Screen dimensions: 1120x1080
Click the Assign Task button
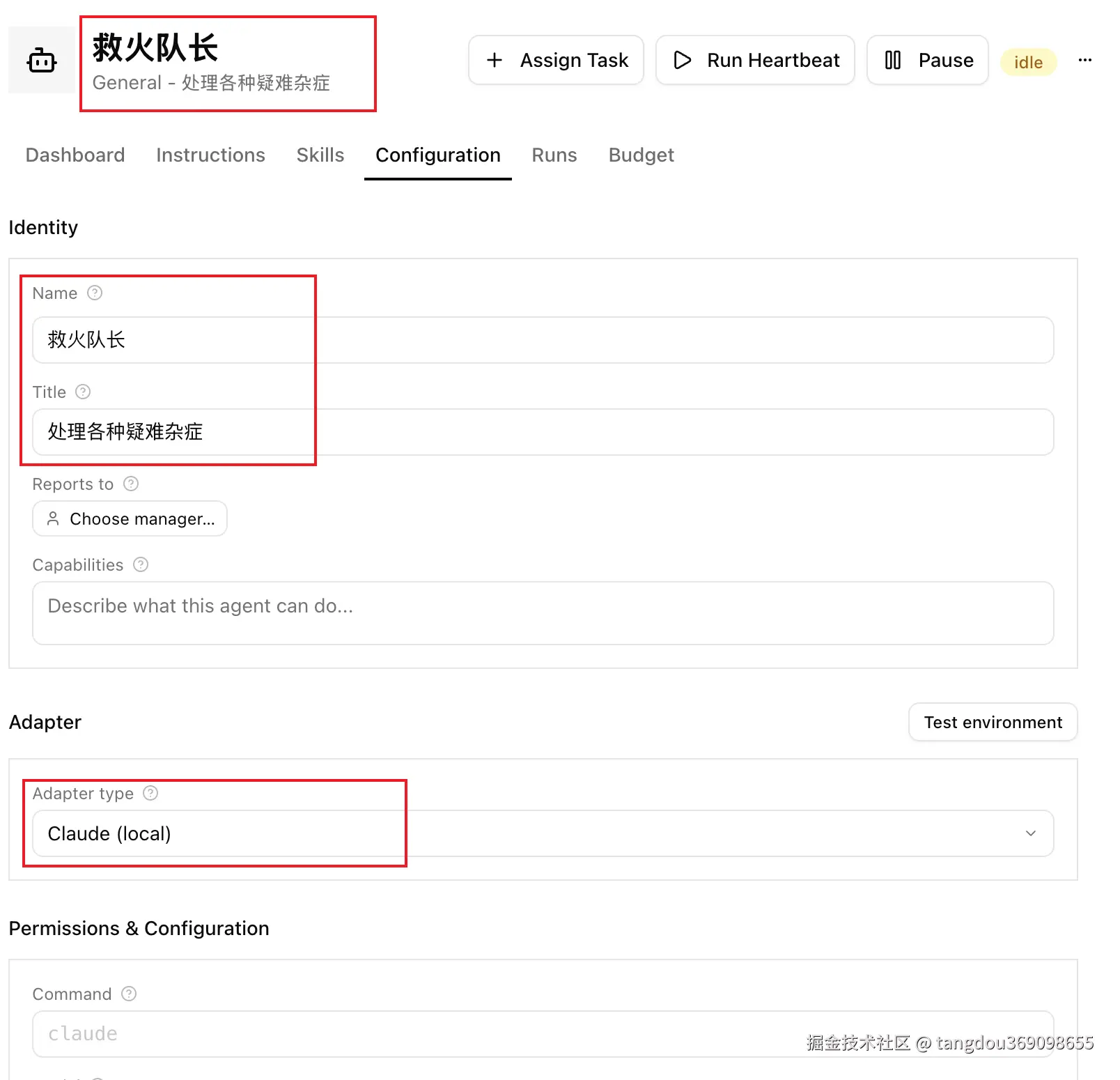[x=556, y=60]
